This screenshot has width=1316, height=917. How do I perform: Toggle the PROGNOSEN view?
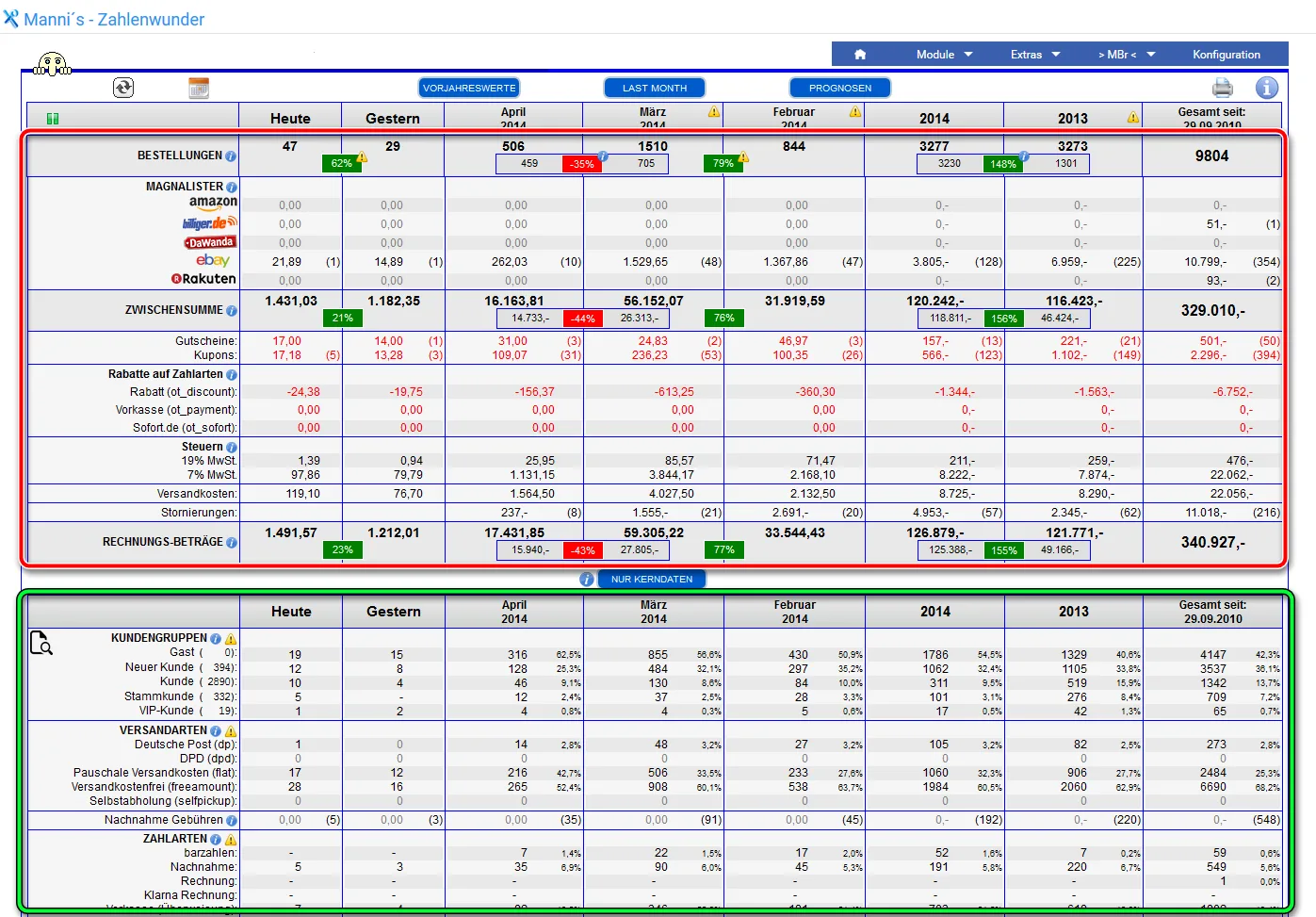pyautogui.click(x=840, y=88)
